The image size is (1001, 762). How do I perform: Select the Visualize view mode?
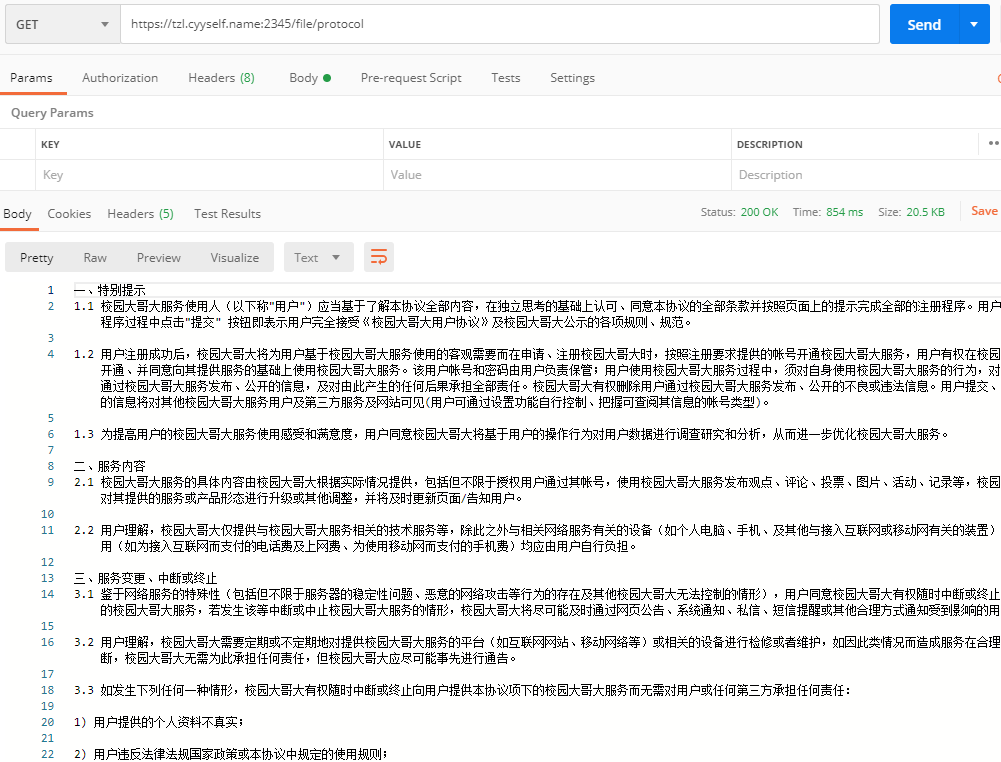[x=235, y=257]
